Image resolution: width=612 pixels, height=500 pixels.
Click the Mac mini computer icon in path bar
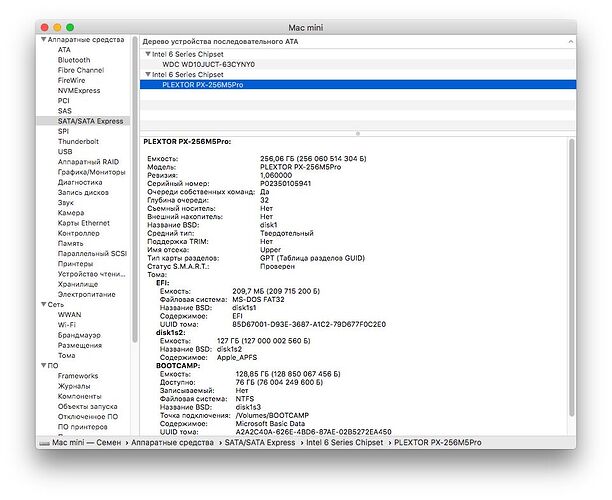click(44, 443)
